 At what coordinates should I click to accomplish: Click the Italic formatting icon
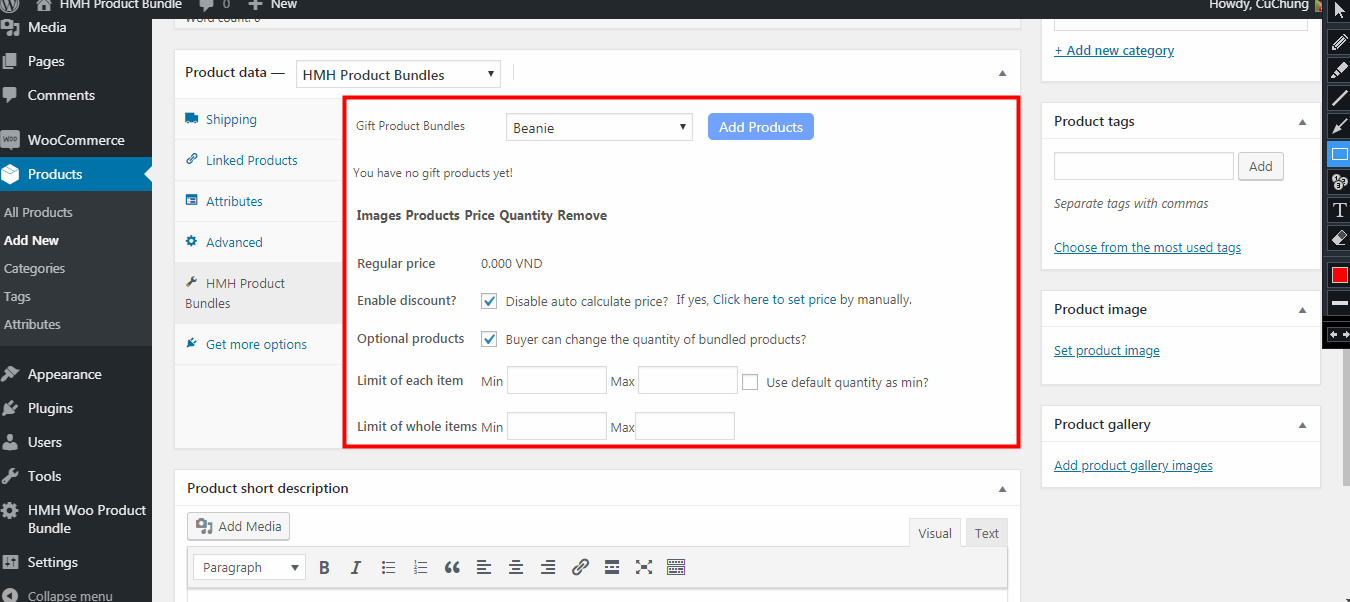tap(356, 567)
